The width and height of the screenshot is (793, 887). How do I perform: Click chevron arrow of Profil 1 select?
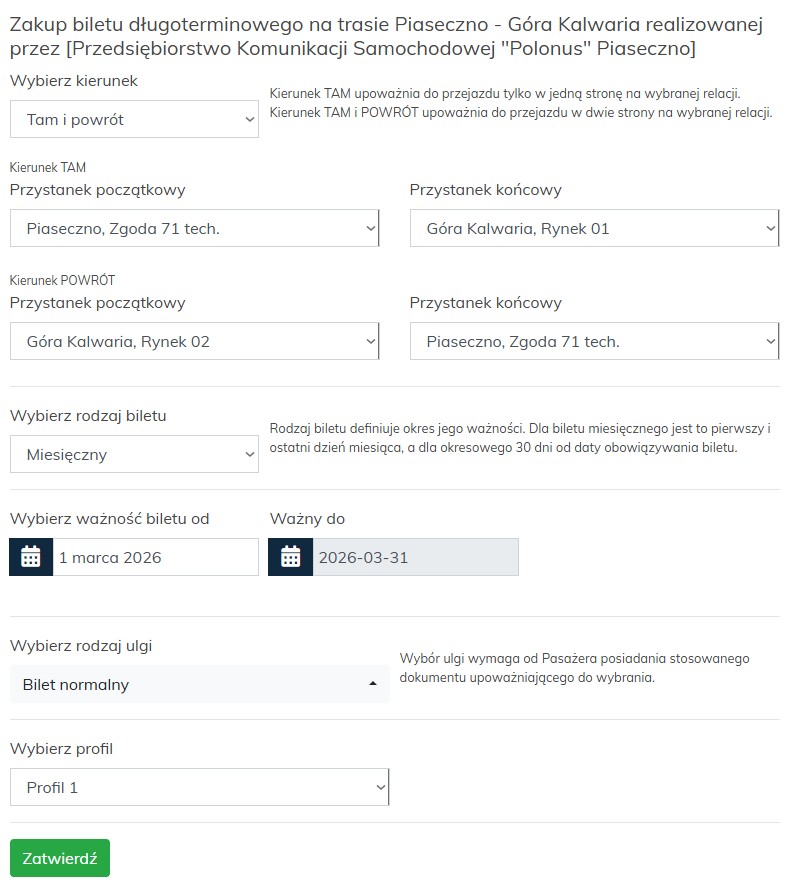pyautogui.click(x=380, y=788)
